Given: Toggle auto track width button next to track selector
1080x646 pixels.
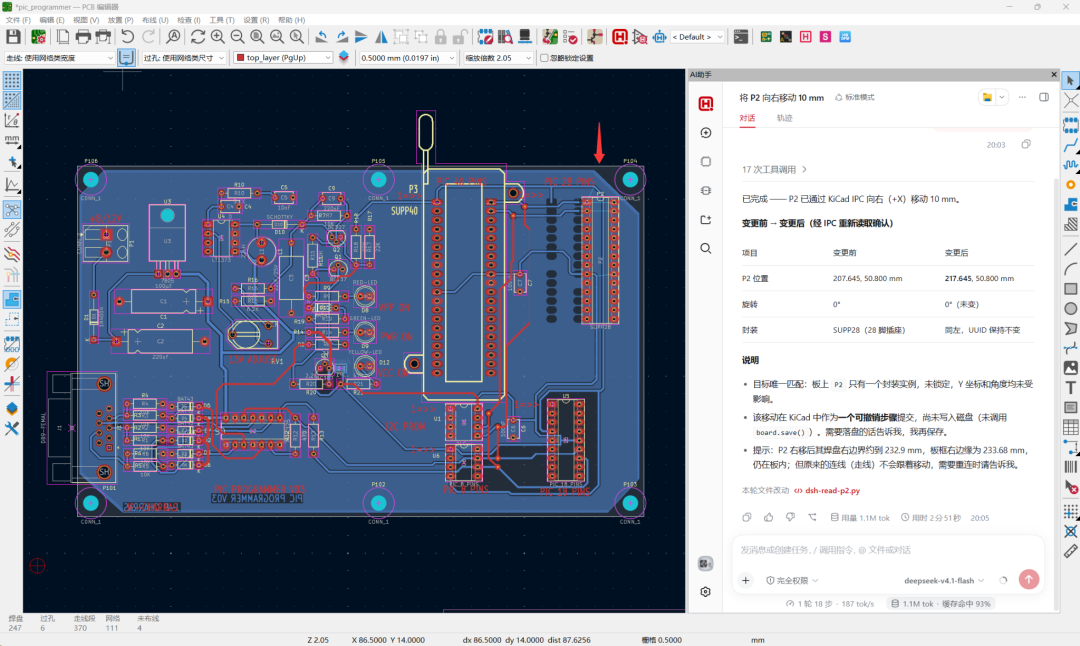Looking at the screenshot, I should pyautogui.click(x=126, y=58).
